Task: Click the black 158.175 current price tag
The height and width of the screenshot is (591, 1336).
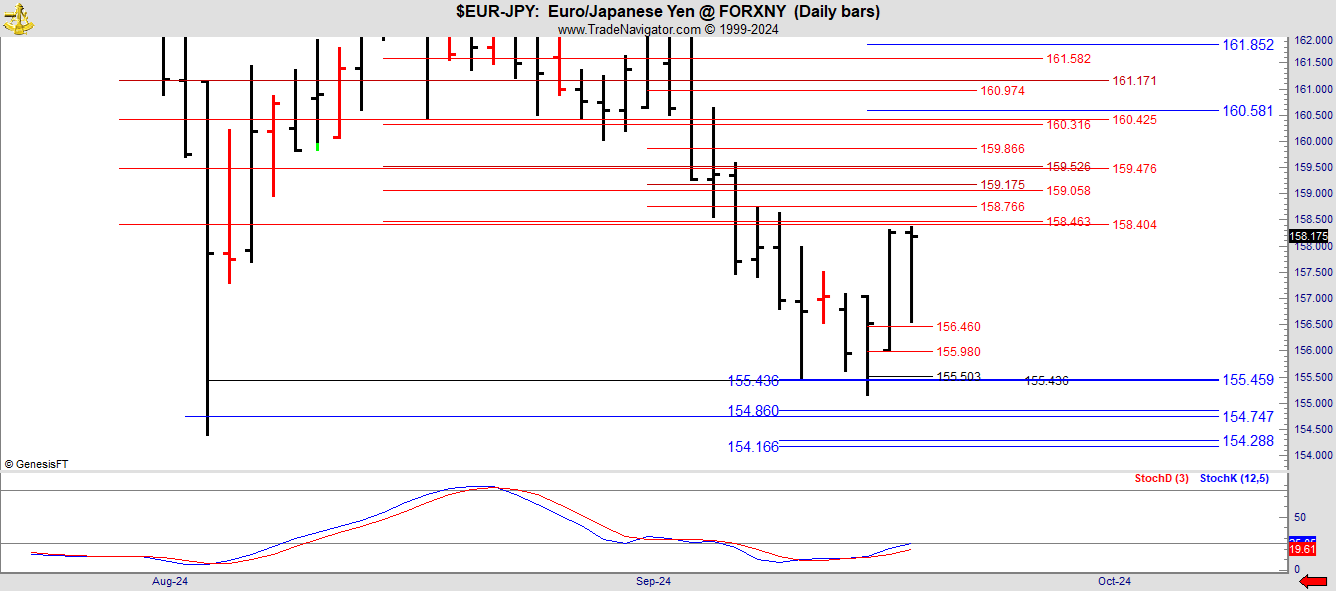Action: point(1309,237)
